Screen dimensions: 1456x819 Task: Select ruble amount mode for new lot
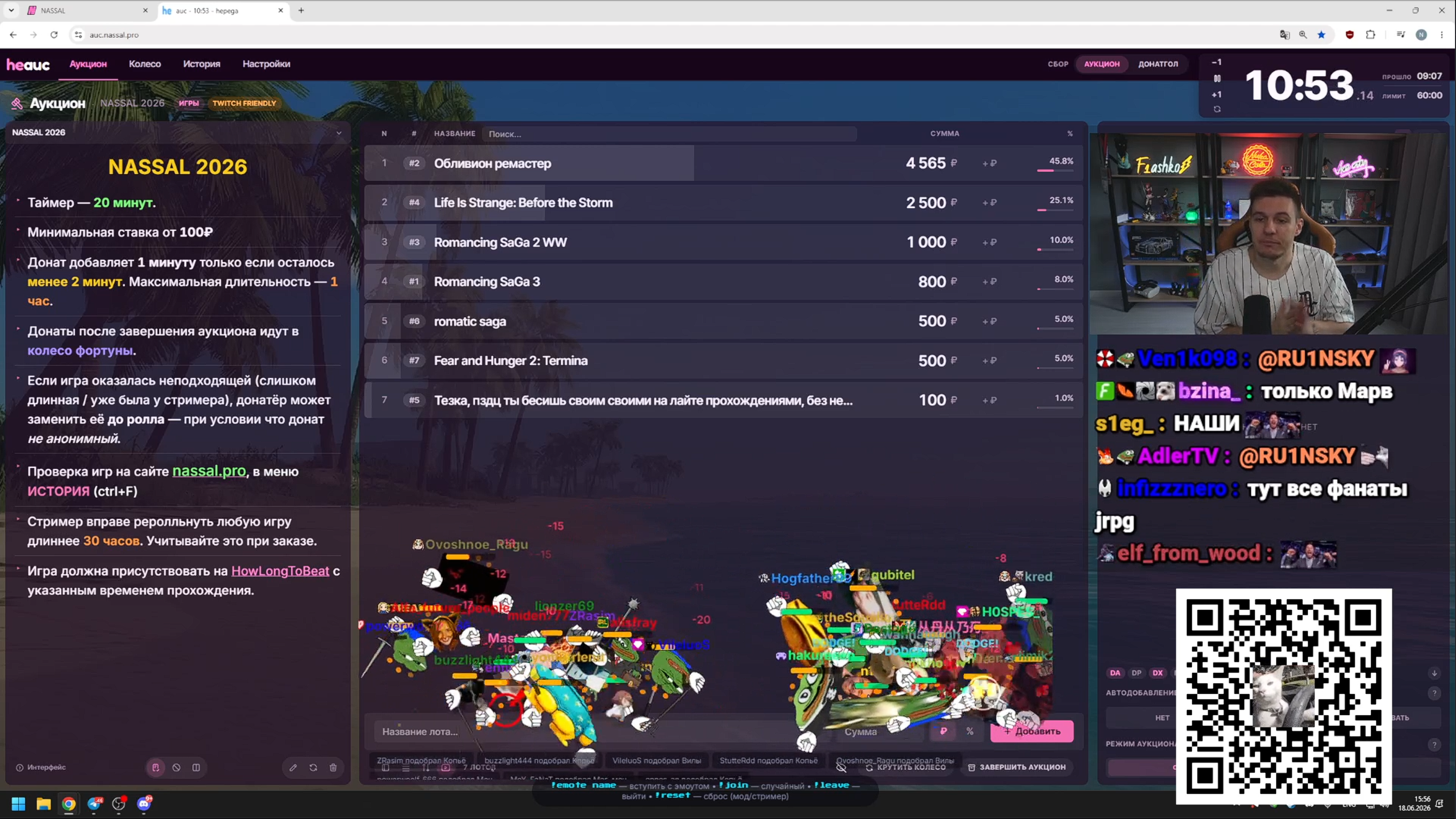(943, 731)
